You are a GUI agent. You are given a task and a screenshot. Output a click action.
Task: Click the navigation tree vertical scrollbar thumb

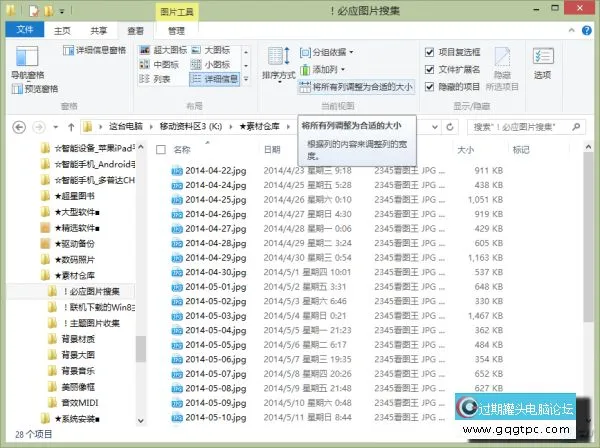click(141, 349)
